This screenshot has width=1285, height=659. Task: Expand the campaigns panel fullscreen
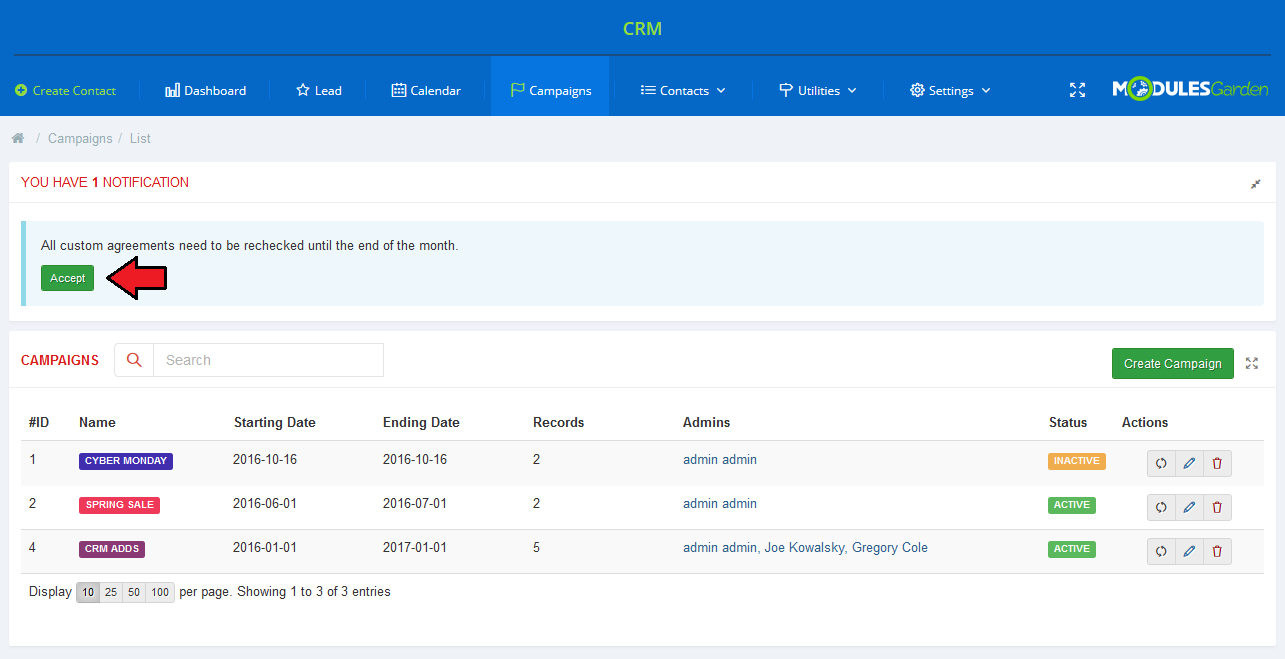(1252, 364)
